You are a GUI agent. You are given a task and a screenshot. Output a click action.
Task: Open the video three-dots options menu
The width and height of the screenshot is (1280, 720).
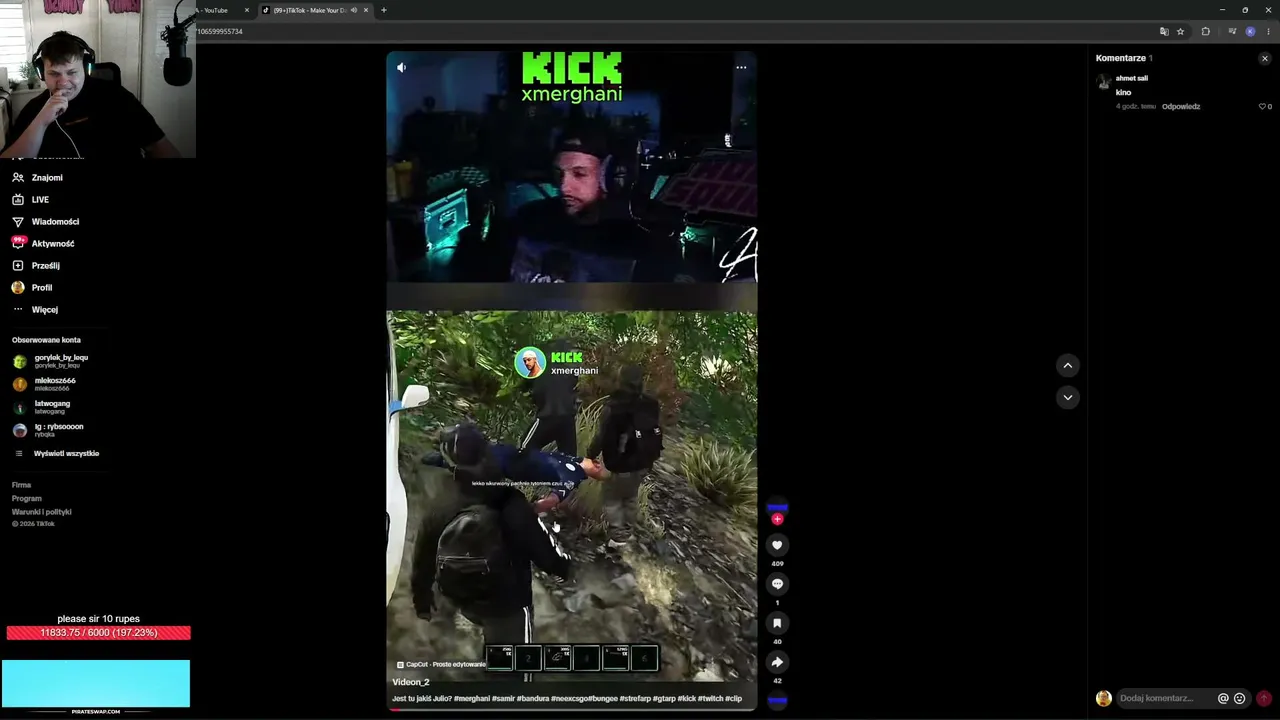[741, 68]
